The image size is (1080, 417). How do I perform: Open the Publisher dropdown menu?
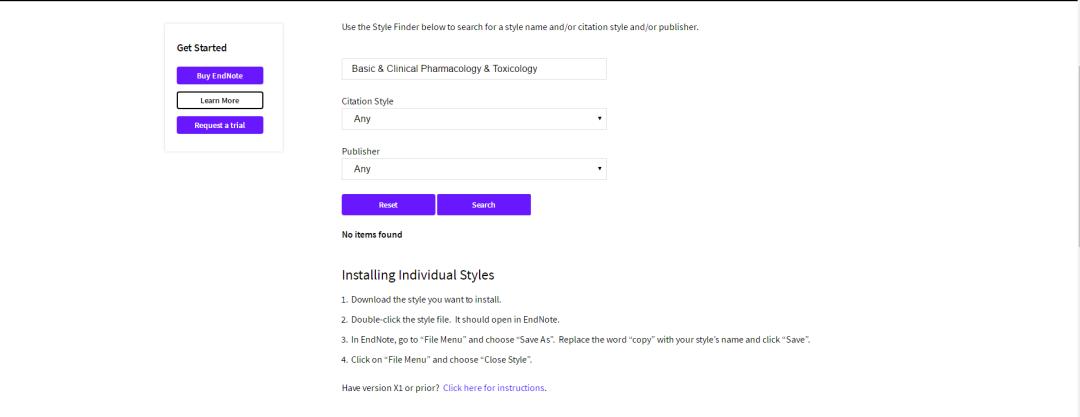[474, 169]
